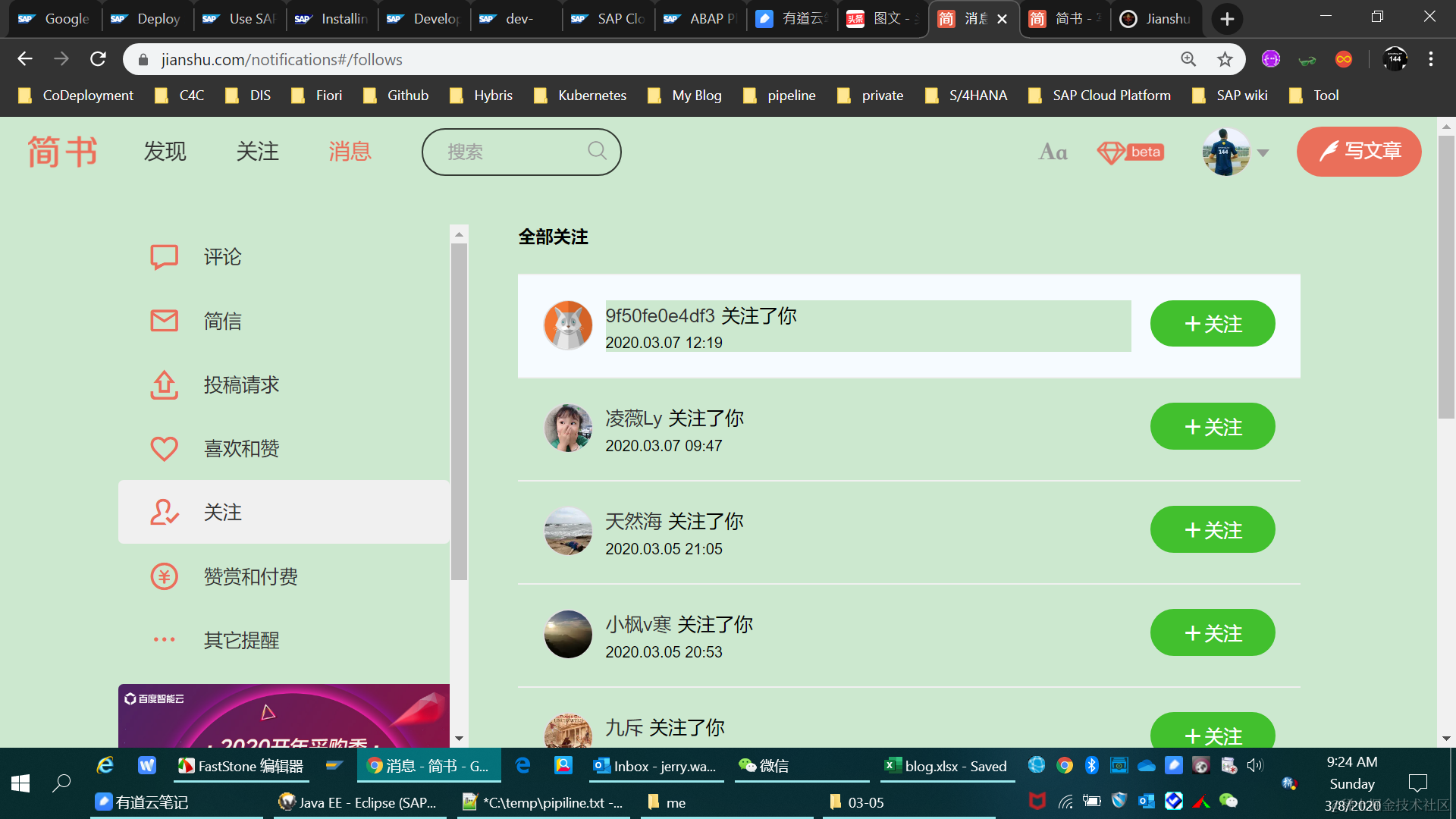Switch to the 发现 navigation tab
1456x819 pixels.
(x=165, y=152)
